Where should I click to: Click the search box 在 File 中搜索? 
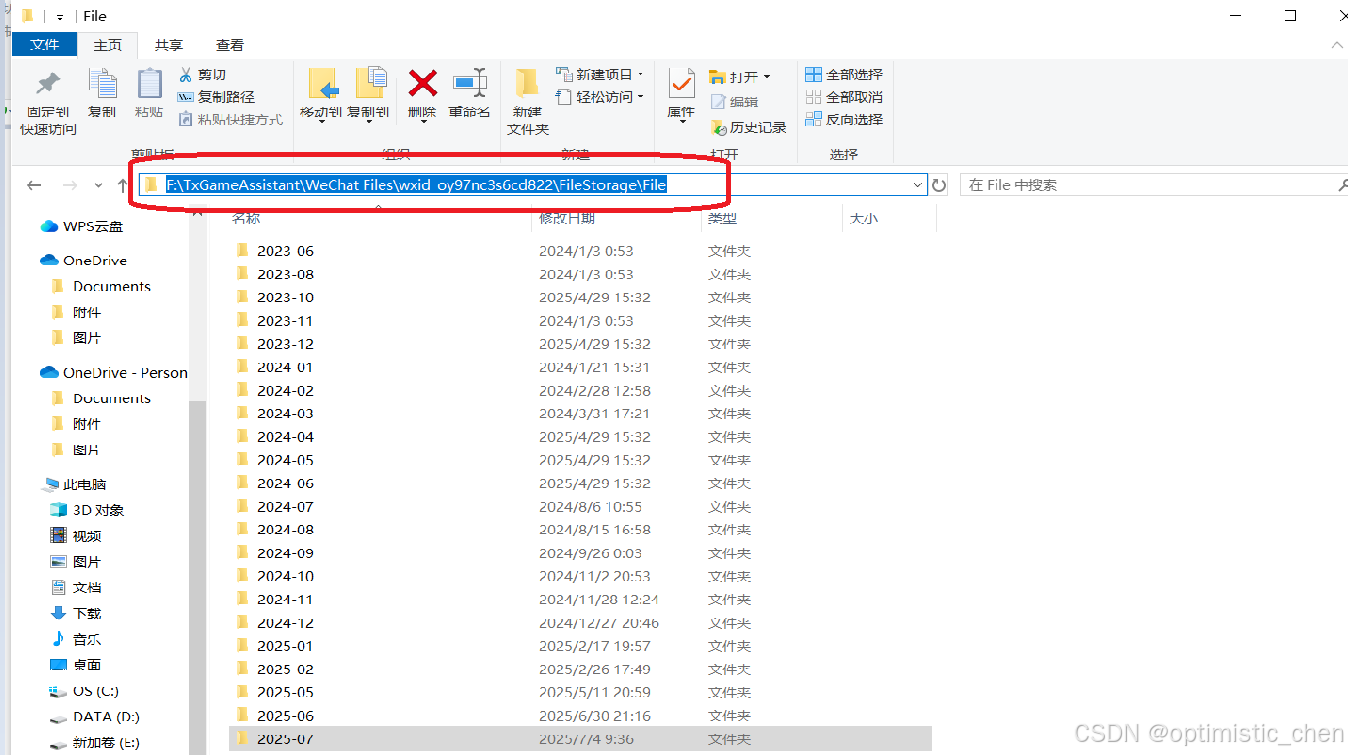(1154, 185)
